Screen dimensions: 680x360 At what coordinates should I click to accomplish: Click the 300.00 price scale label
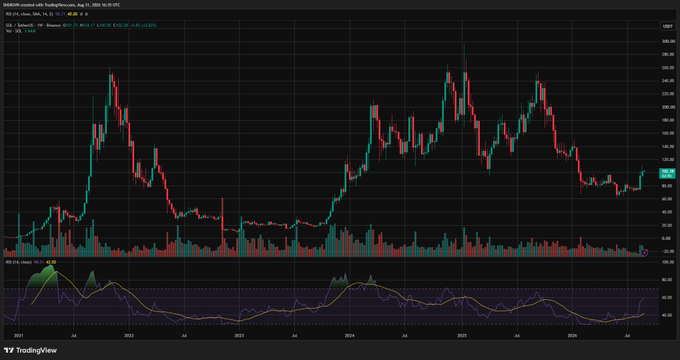pyautogui.click(x=667, y=42)
